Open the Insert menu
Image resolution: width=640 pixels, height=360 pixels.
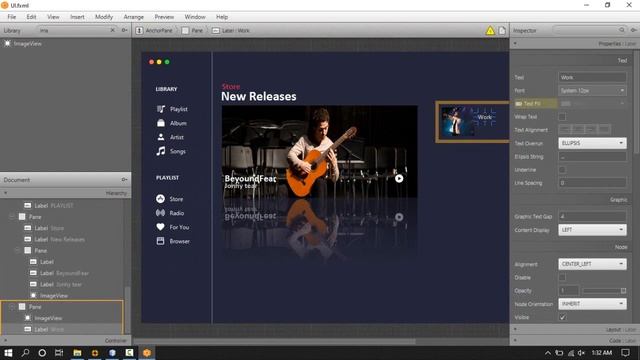[x=77, y=17]
